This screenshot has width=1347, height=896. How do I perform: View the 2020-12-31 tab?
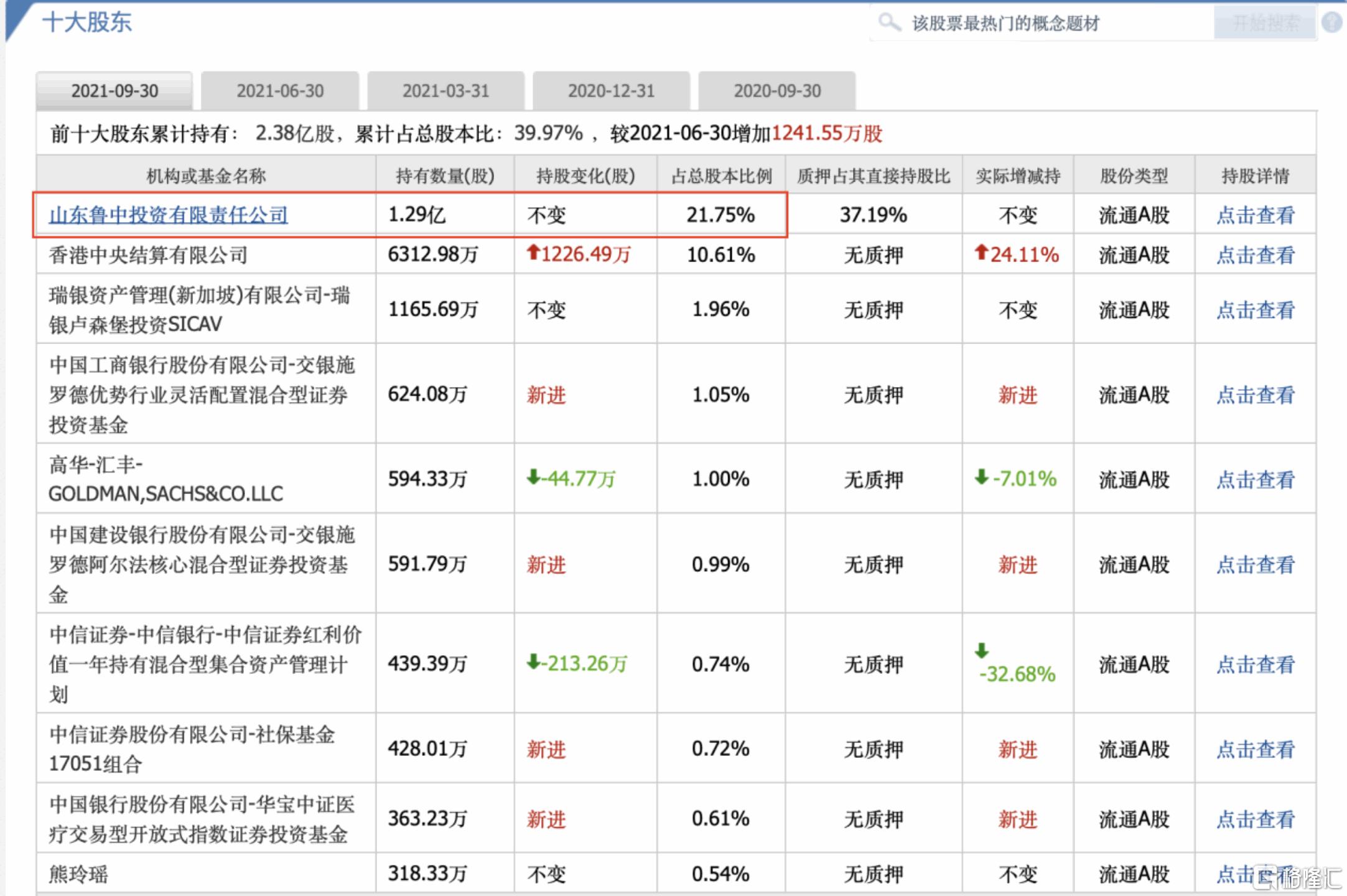(610, 90)
